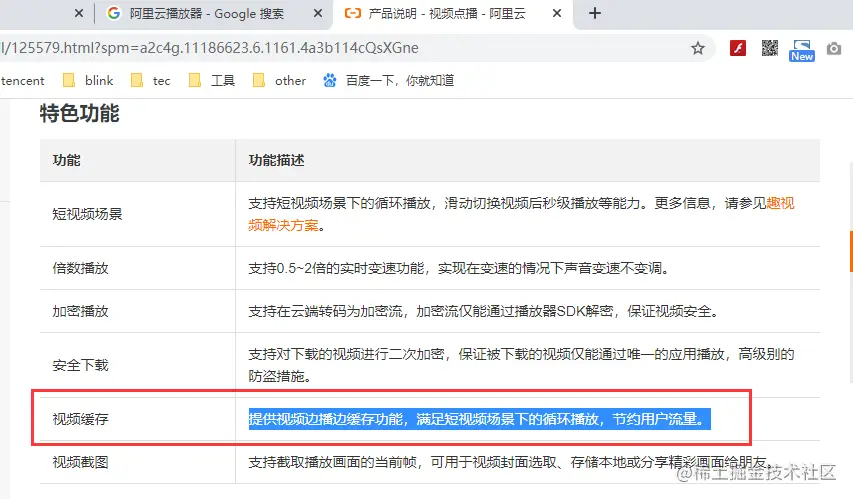The width and height of the screenshot is (853, 499).
Task: Open the Flash extension icon
Action: pyautogui.click(x=738, y=48)
